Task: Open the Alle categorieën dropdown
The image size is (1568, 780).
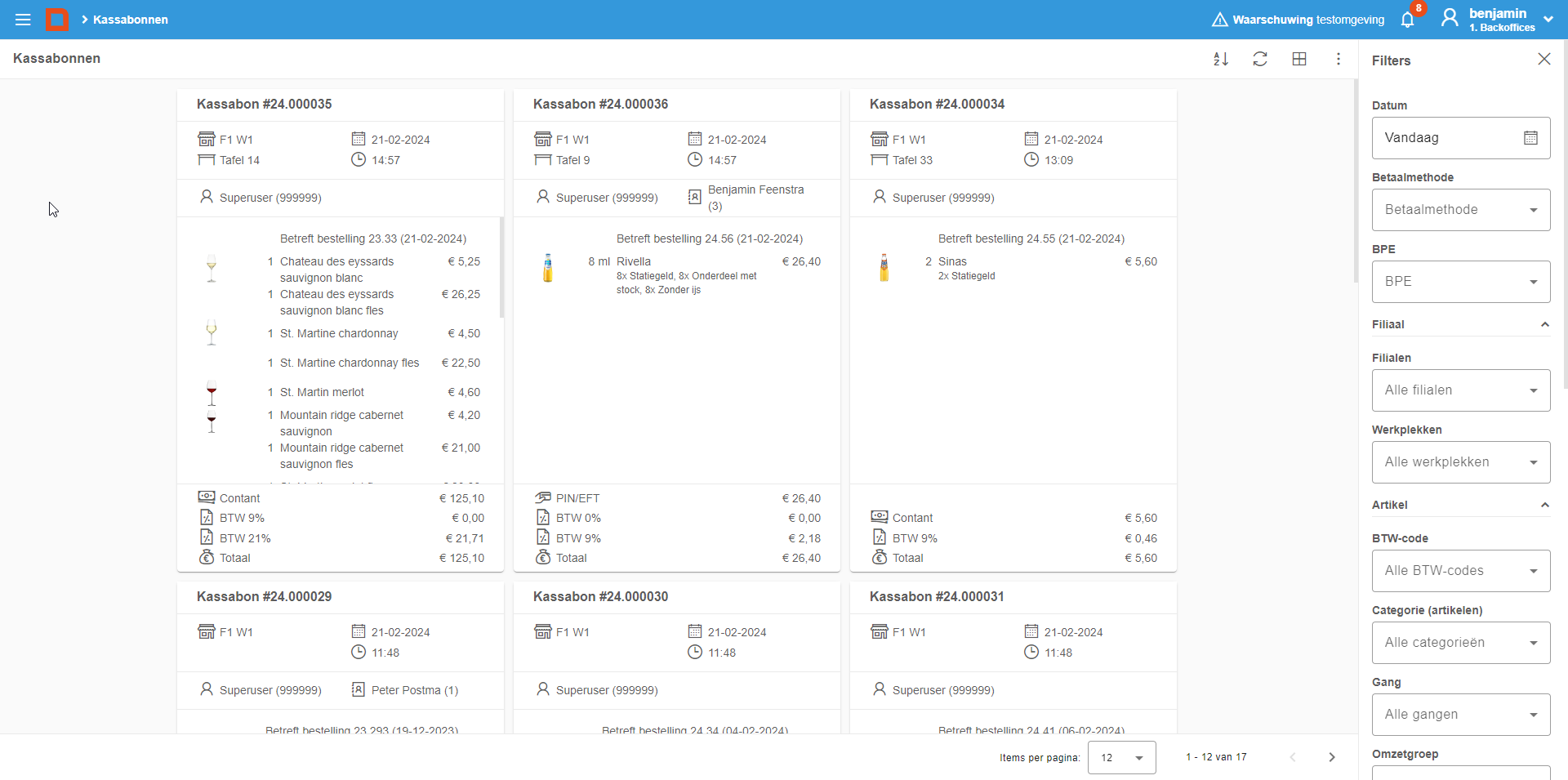Action: [1461, 643]
